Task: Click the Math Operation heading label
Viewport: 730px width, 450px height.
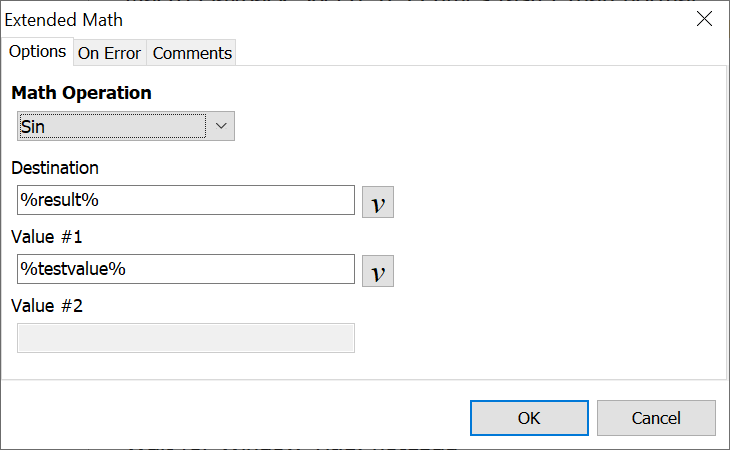Action: point(81,93)
